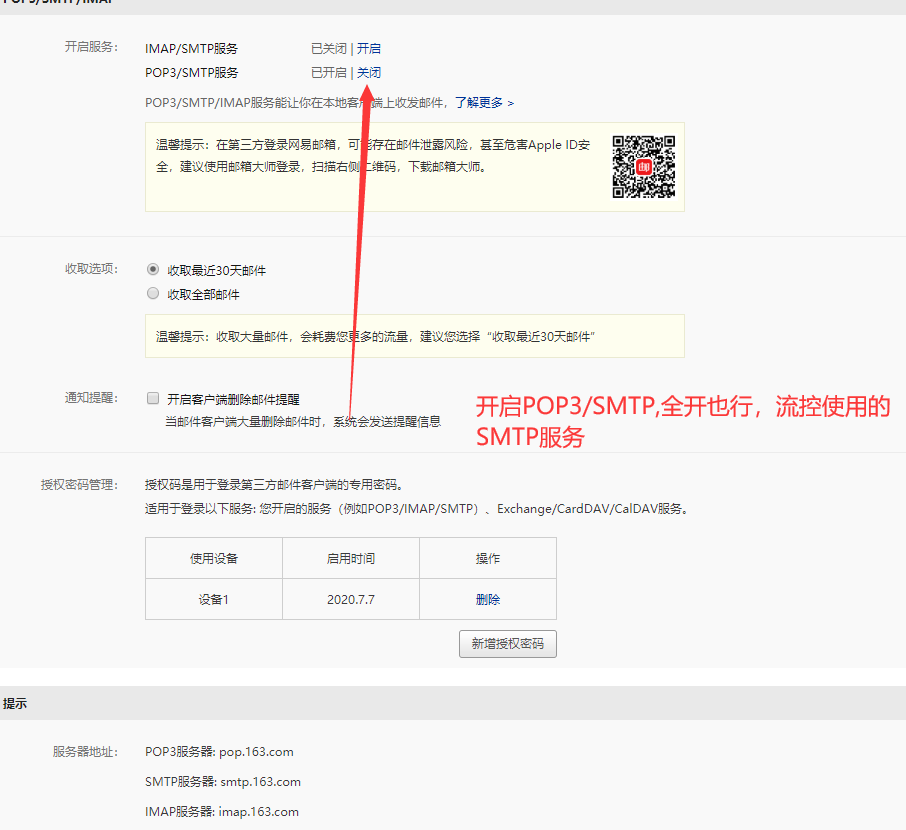Click the QR code image
The width and height of the screenshot is (906, 830).
click(x=644, y=167)
